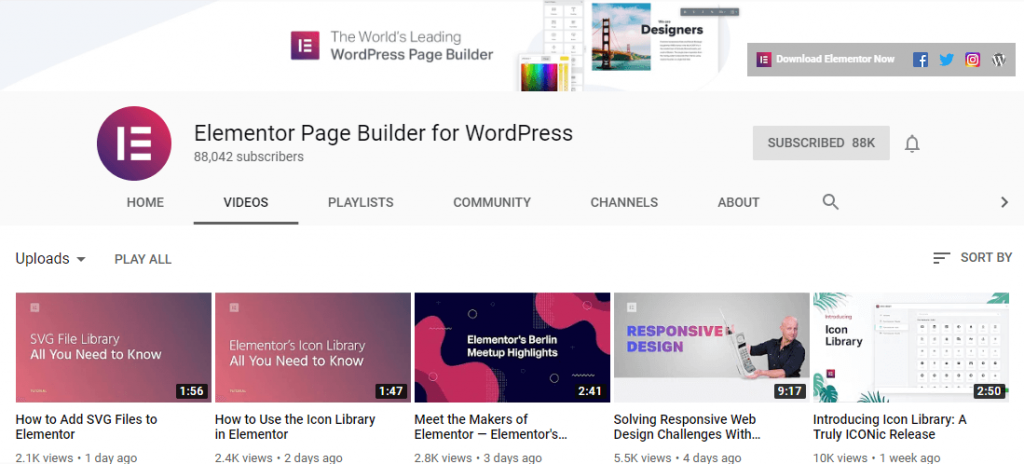1024x464 pixels.
Task: Open the channel search magnifier
Action: click(x=830, y=202)
